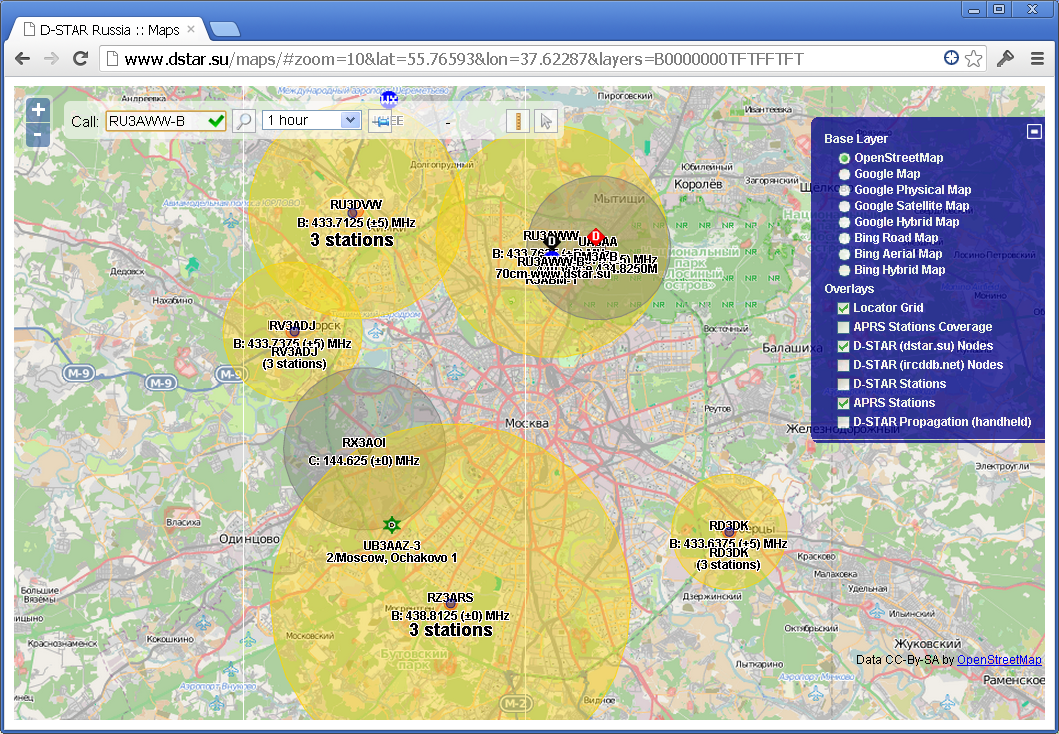
Task: Click the 'B: 433.7125 (±5) MHz' text
Action: 356,223
